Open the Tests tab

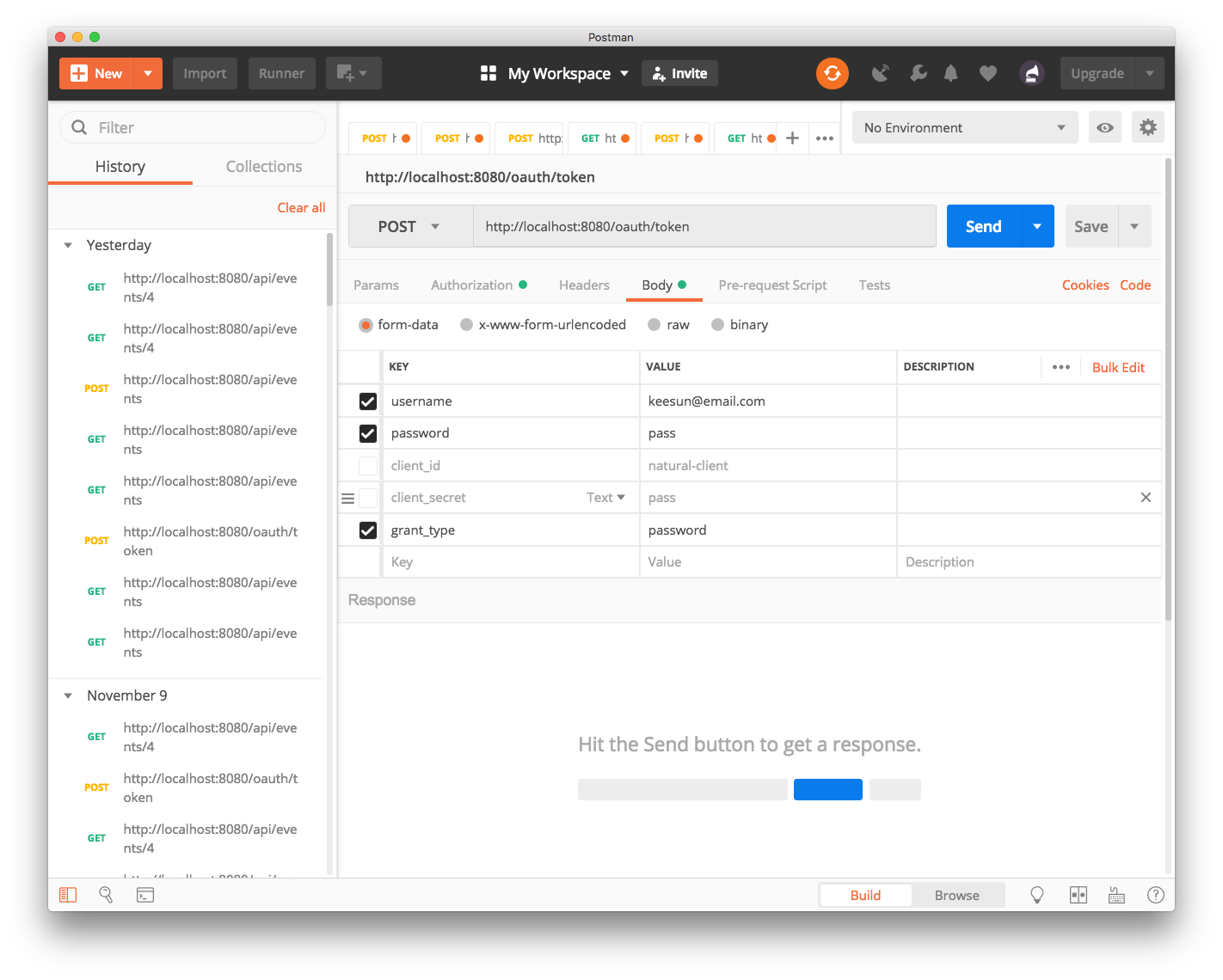[874, 285]
